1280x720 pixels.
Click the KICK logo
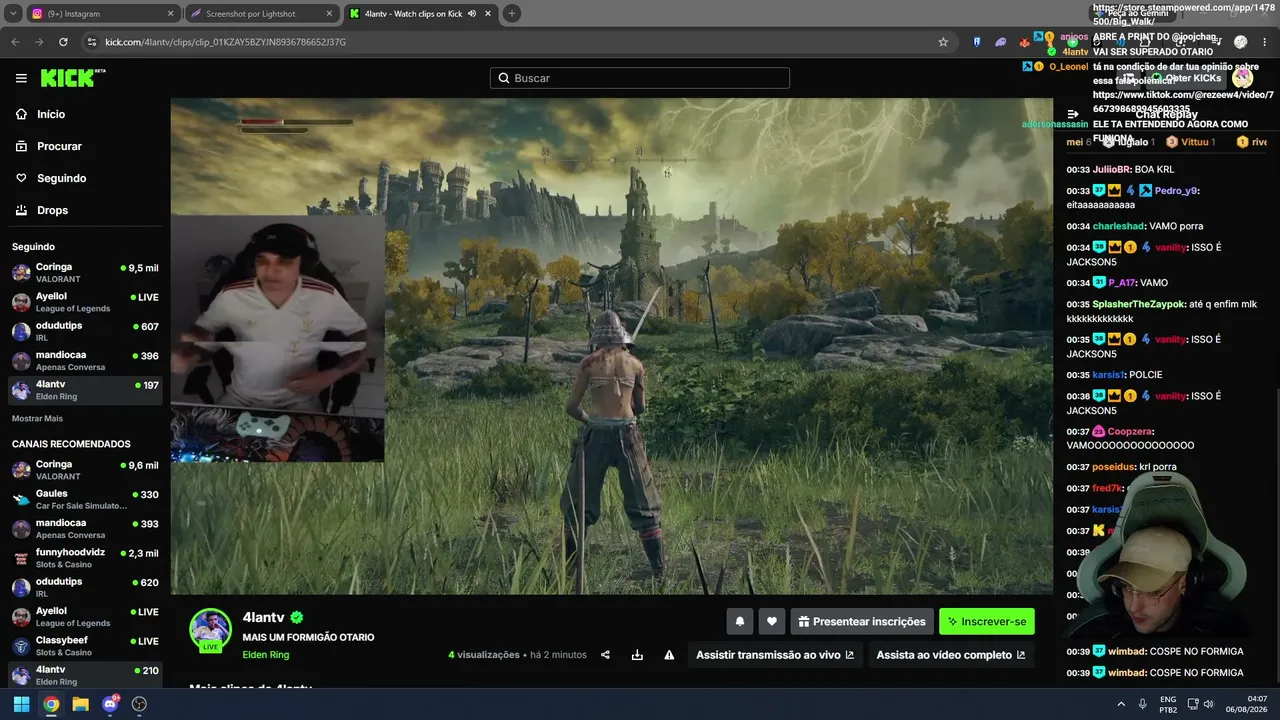point(73,78)
